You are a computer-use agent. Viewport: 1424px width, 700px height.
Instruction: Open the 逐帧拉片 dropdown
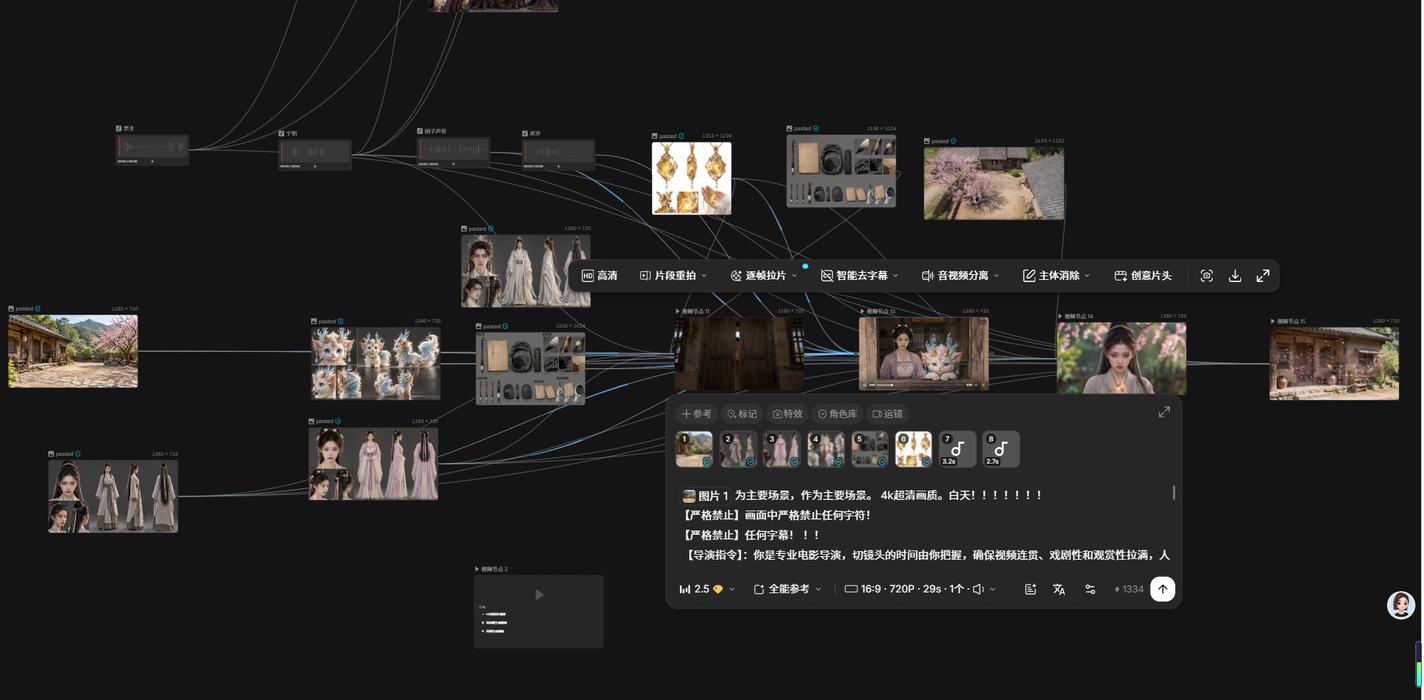point(764,276)
